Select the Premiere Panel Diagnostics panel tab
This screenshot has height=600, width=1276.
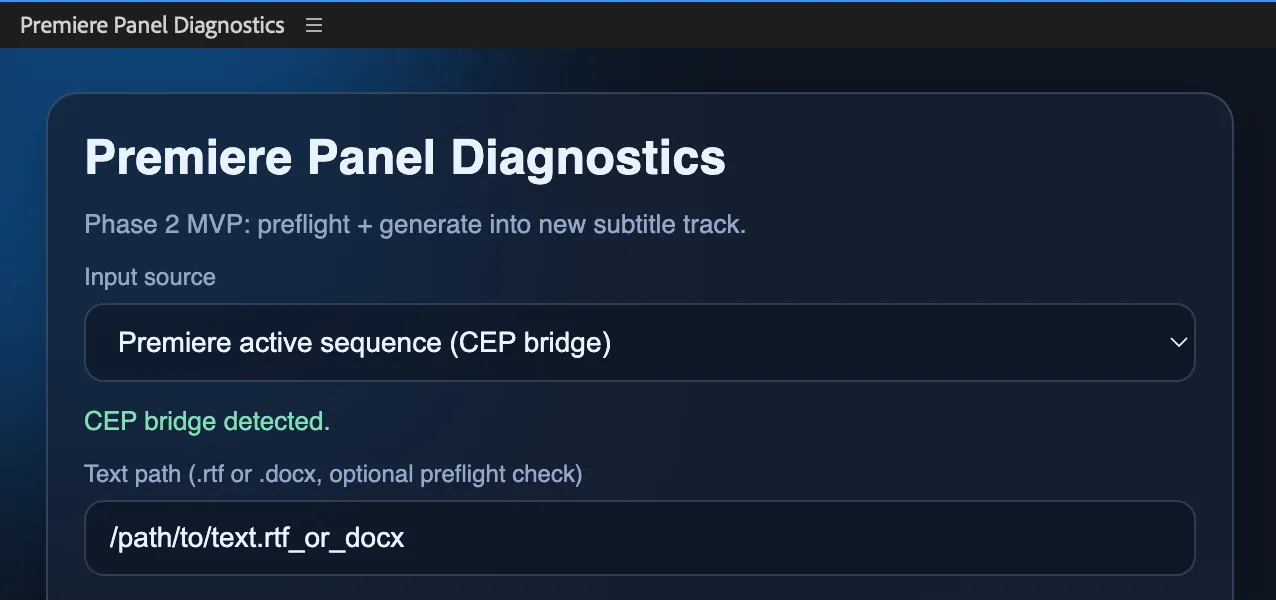click(x=152, y=25)
